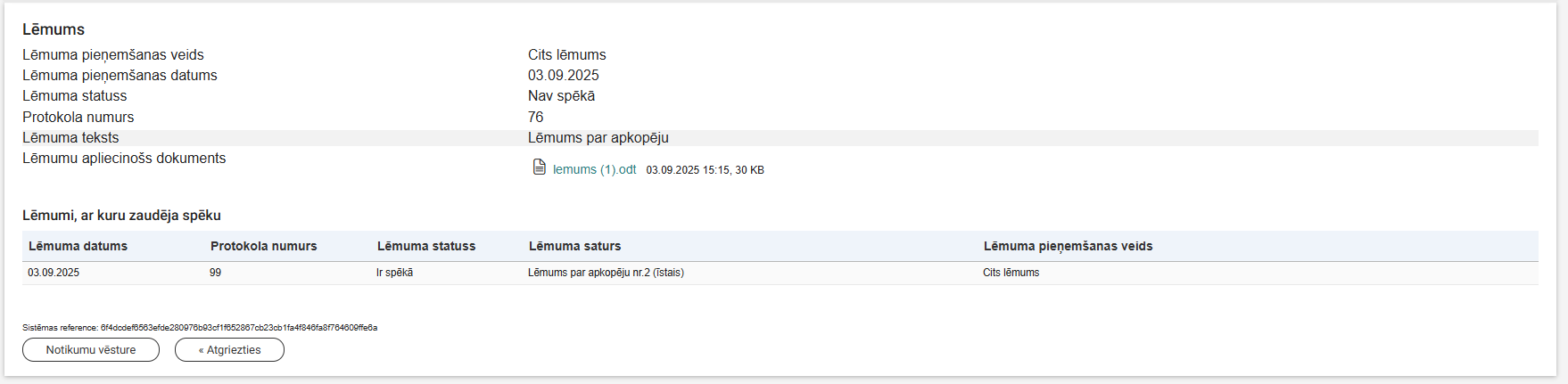Screen dimensions: 1568x384
Task: Click the Ir spēkā status cell
Action: (x=394, y=273)
